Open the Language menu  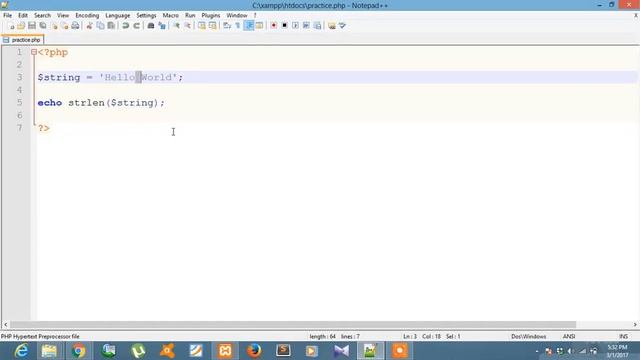(118, 15)
